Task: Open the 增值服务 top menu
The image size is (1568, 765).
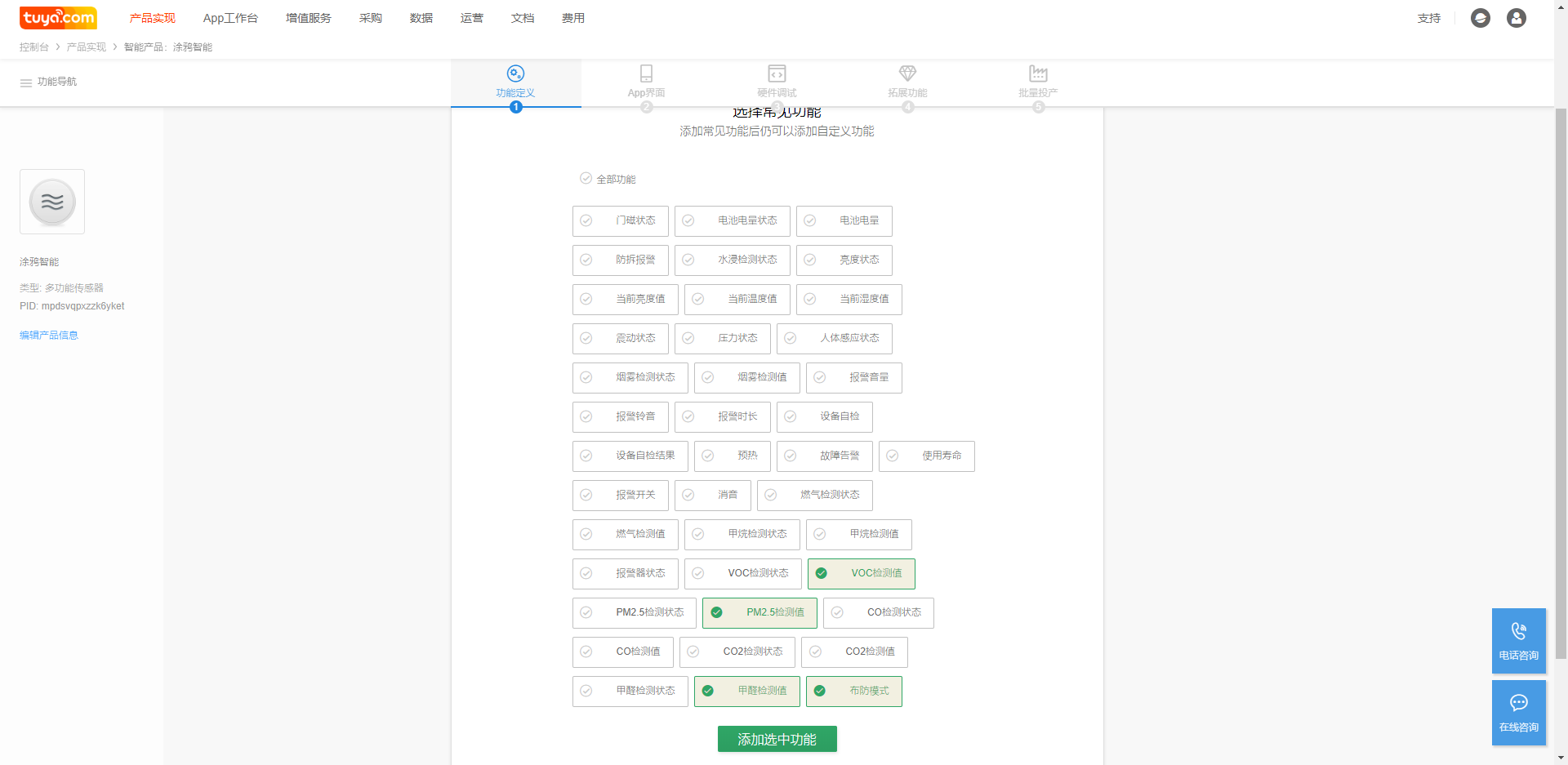Action: (x=309, y=18)
